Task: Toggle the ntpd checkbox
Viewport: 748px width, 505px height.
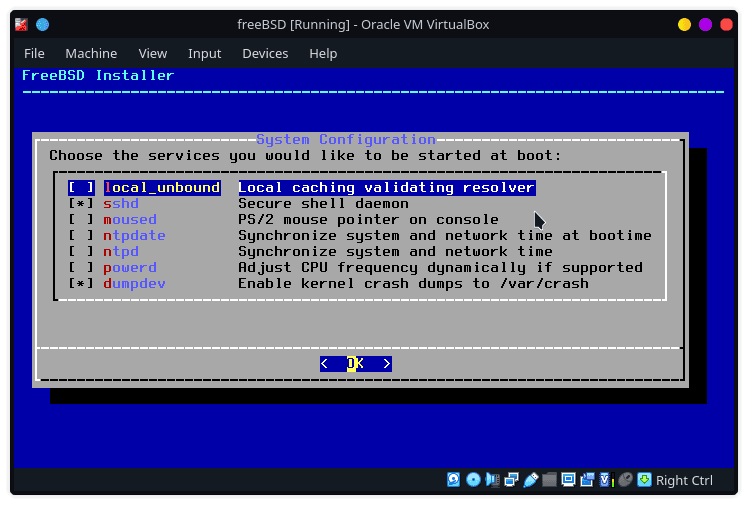Action: (81, 251)
